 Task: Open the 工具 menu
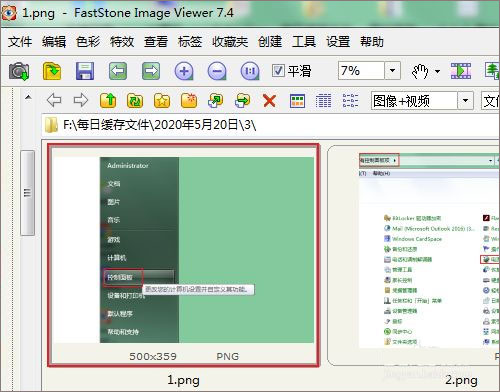click(304, 42)
